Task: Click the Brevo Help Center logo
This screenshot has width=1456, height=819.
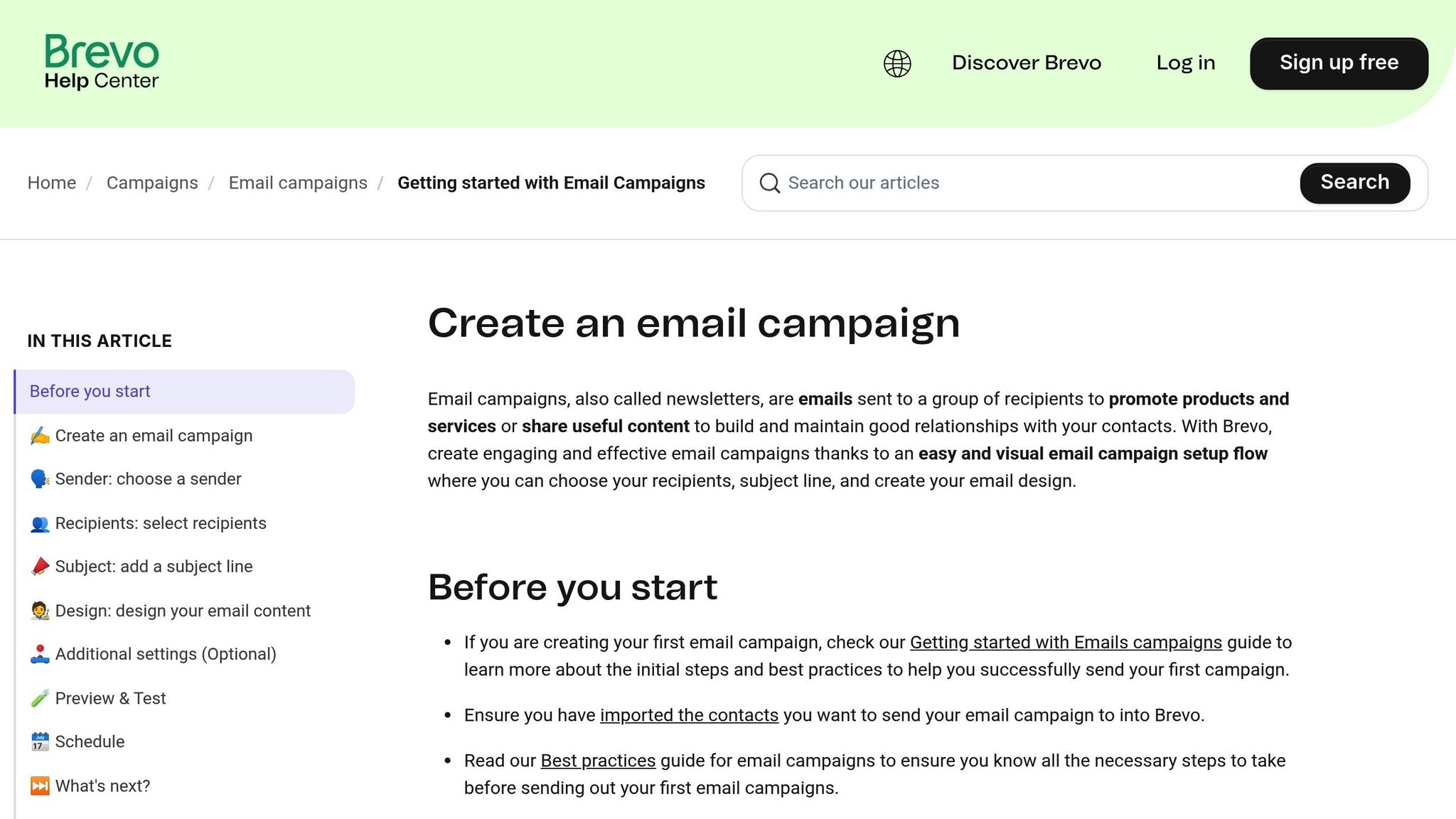Action: [102, 63]
